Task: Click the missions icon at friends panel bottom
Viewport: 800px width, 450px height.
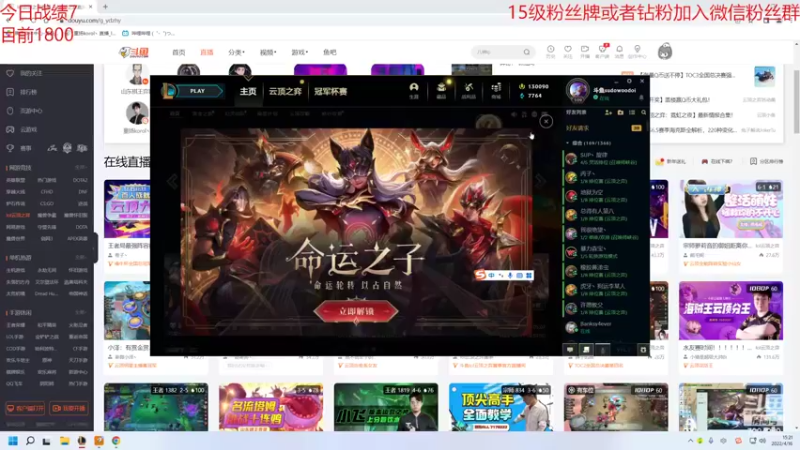Action: pos(586,349)
